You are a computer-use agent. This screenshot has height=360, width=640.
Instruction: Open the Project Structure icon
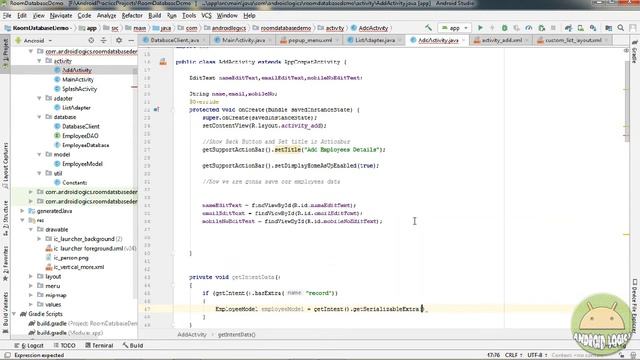click(x=609, y=28)
